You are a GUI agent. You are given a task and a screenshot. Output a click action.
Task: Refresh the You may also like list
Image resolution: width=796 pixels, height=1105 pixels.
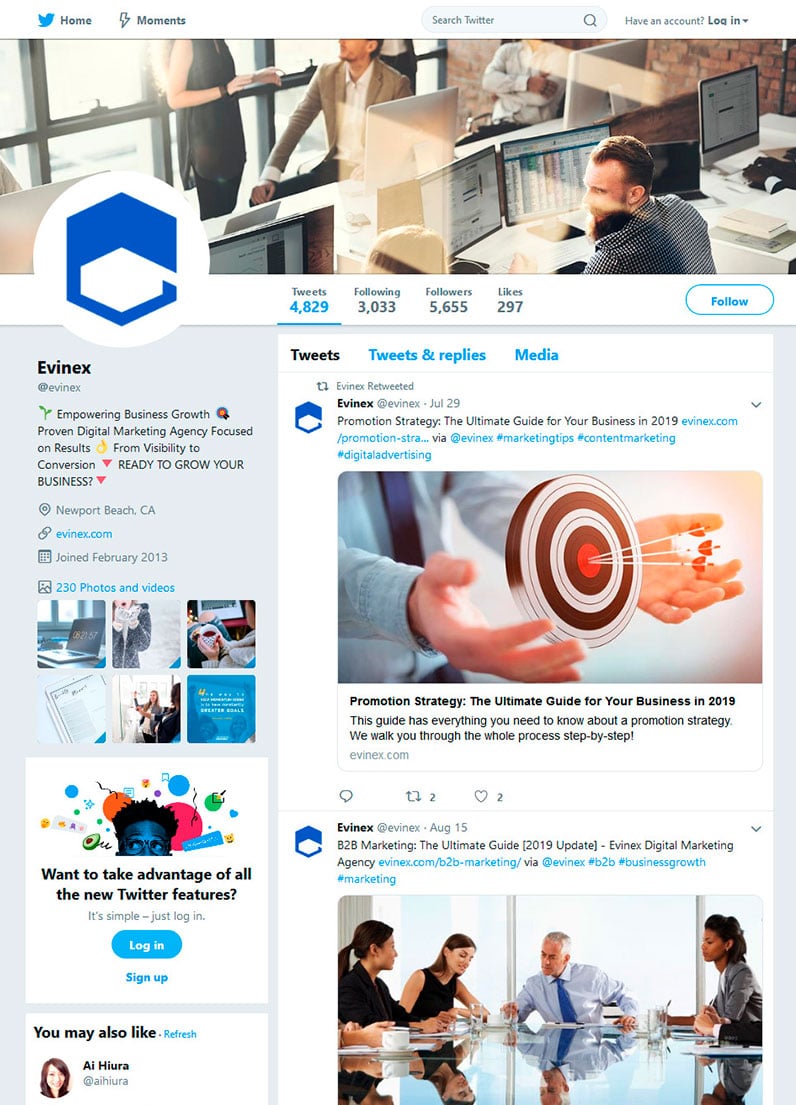180,1034
